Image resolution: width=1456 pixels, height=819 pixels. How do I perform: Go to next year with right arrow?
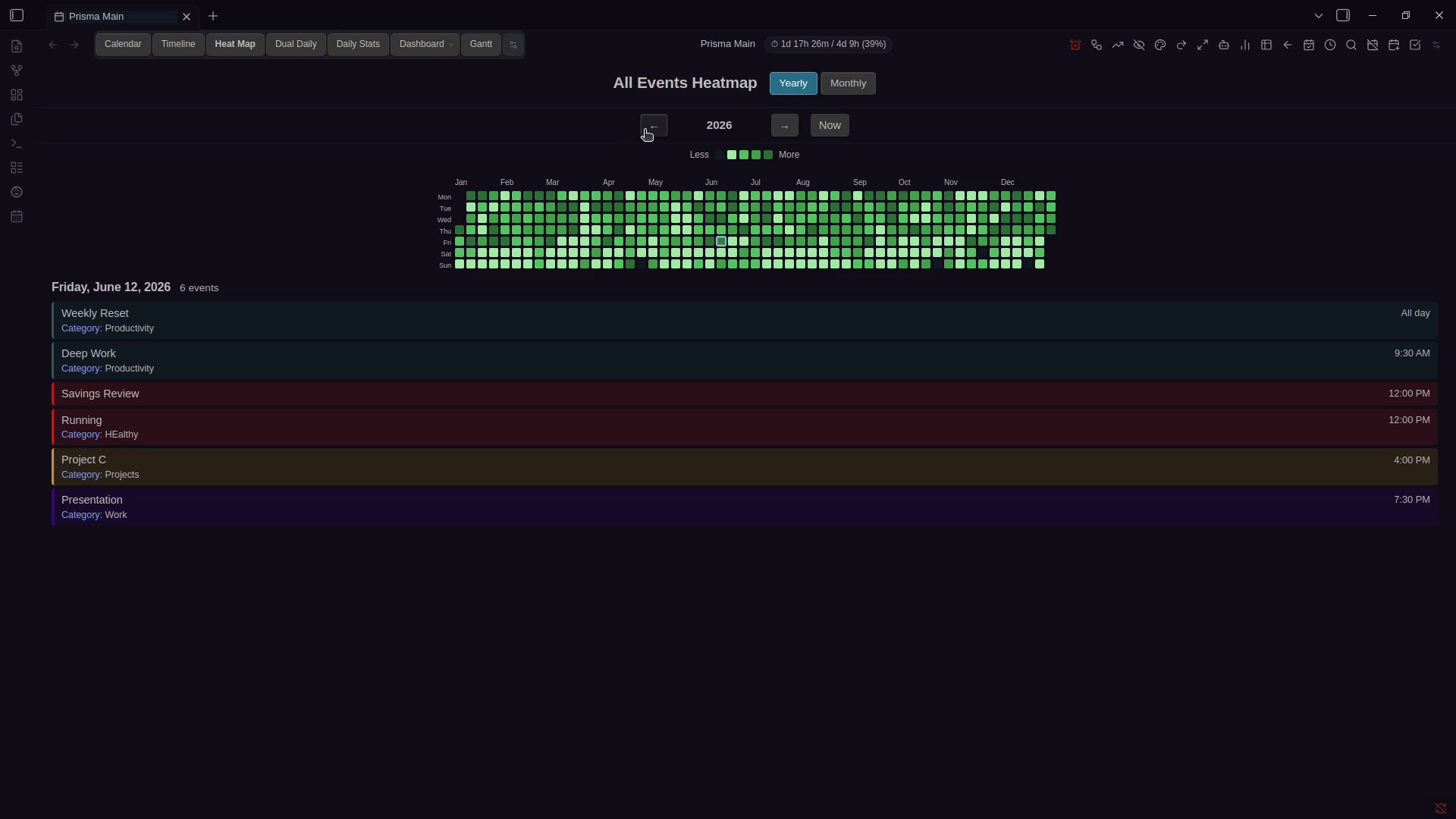[784, 125]
